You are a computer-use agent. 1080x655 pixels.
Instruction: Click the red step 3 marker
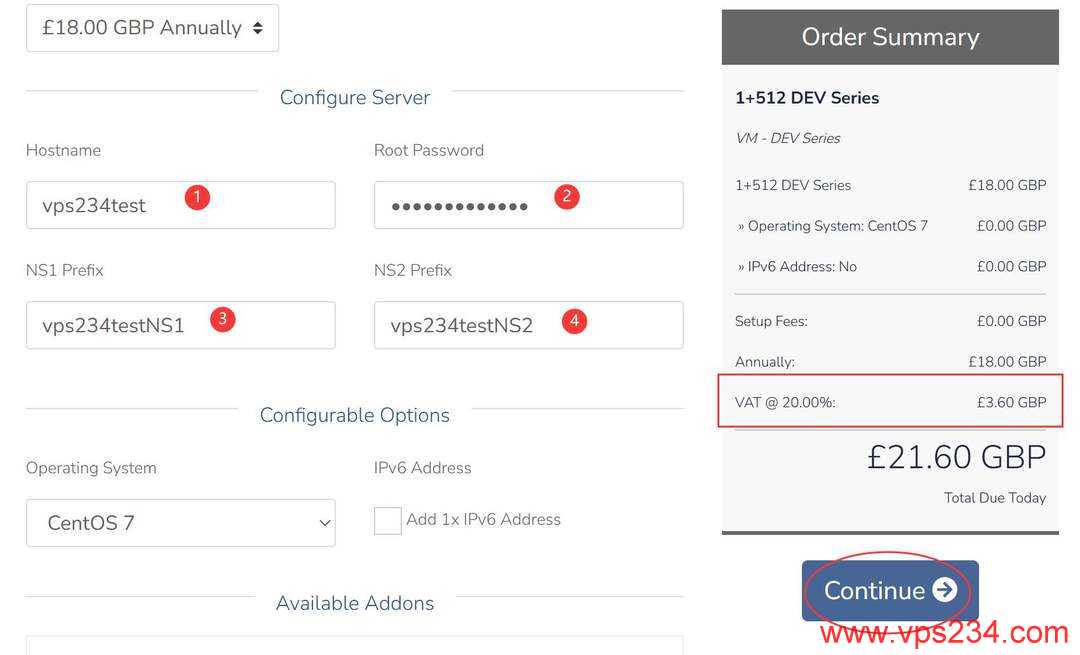pyautogui.click(x=222, y=320)
